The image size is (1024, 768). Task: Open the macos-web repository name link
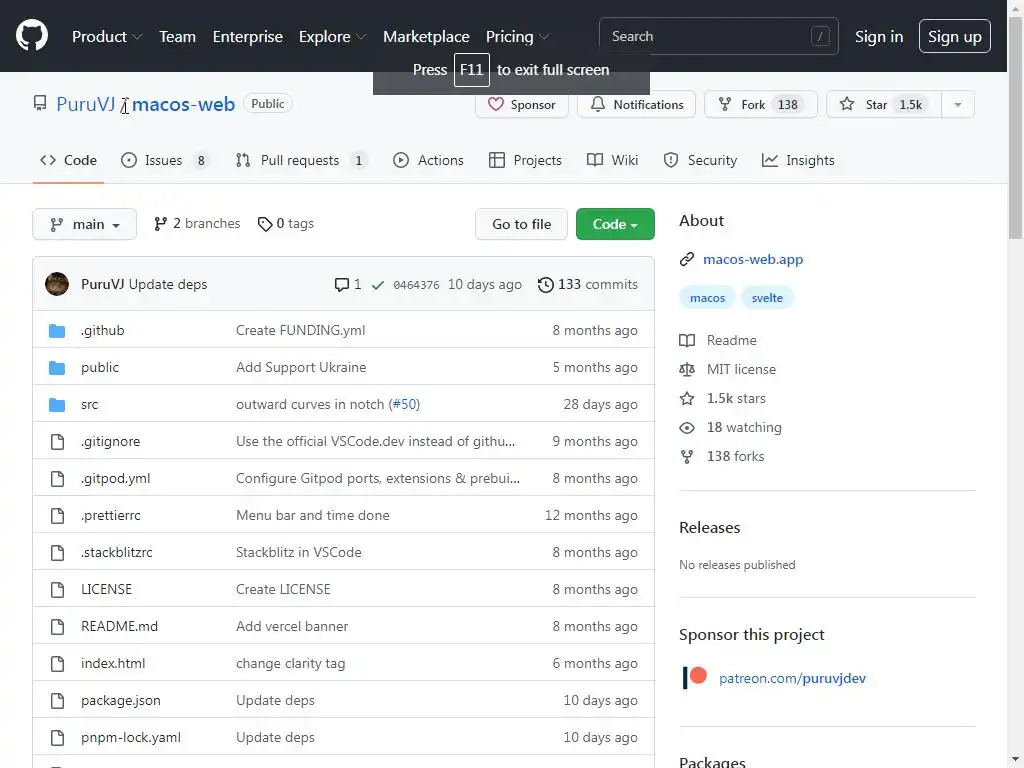click(184, 104)
